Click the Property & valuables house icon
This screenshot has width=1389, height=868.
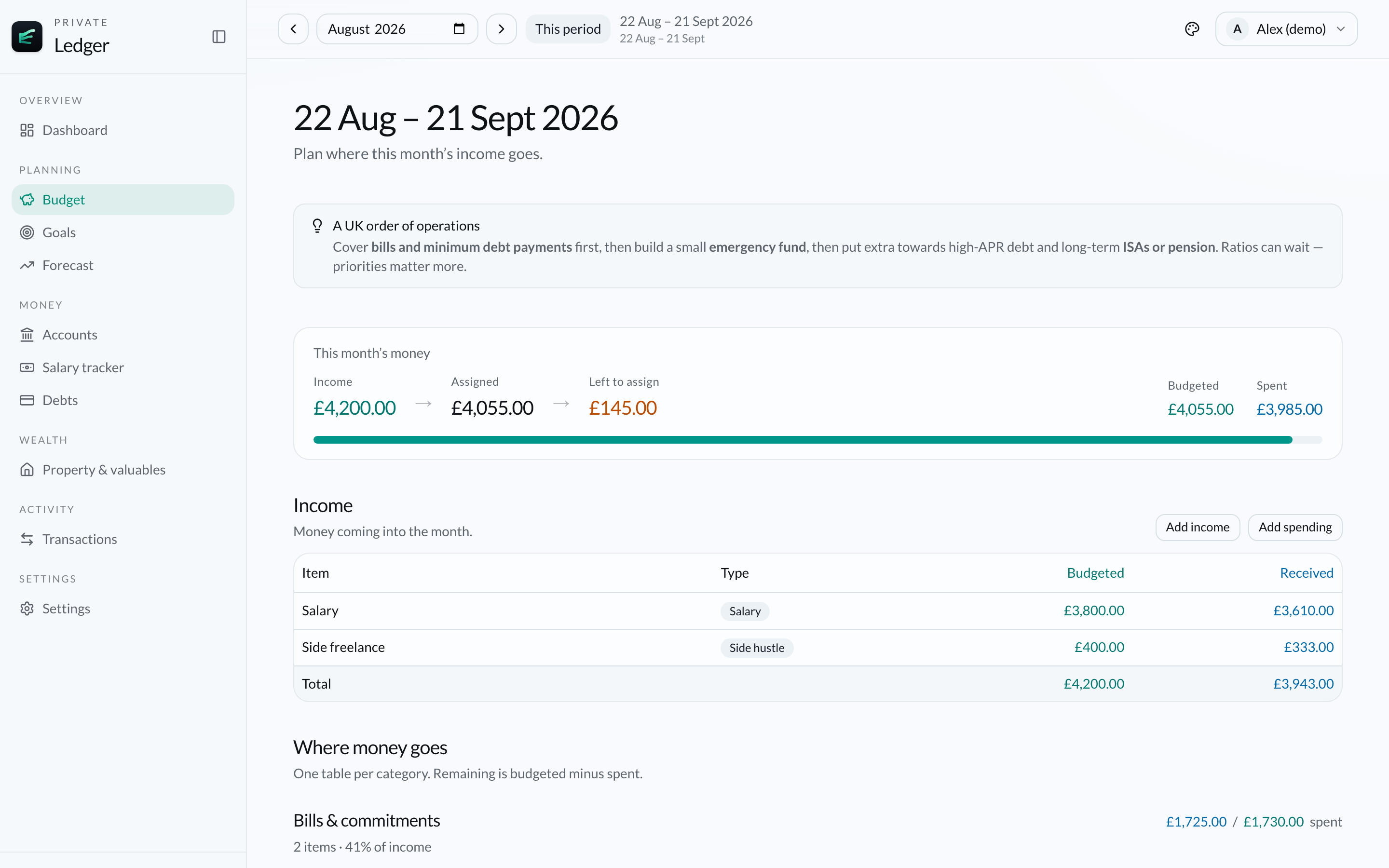tap(27, 470)
